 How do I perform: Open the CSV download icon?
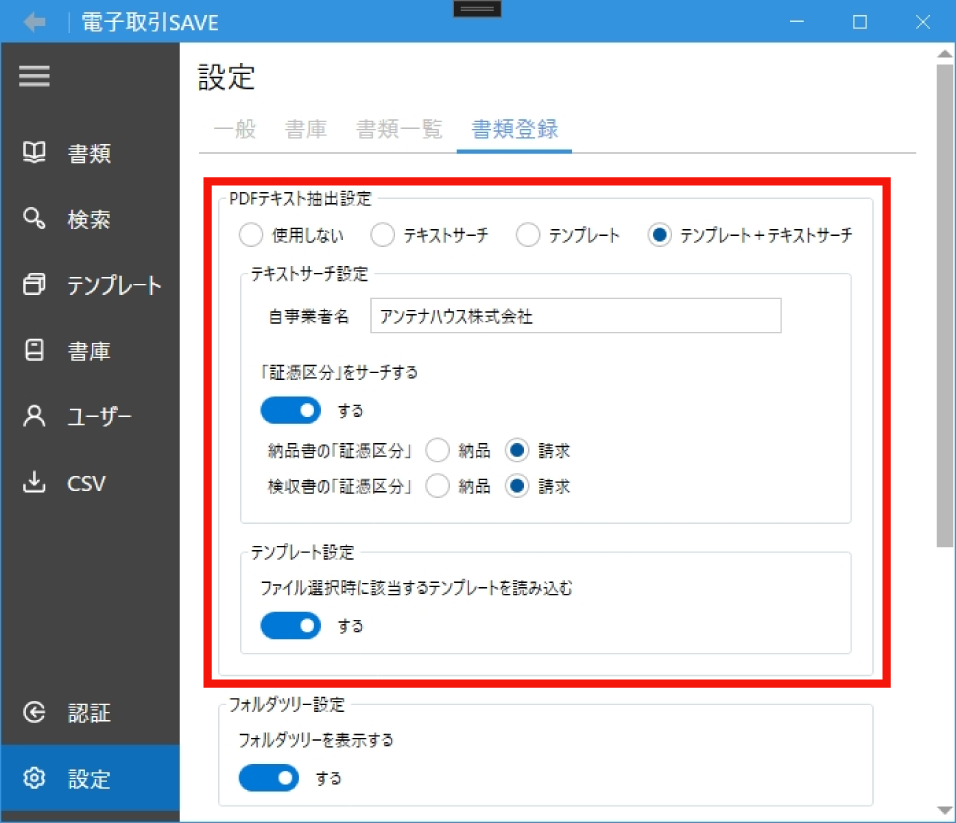point(35,483)
